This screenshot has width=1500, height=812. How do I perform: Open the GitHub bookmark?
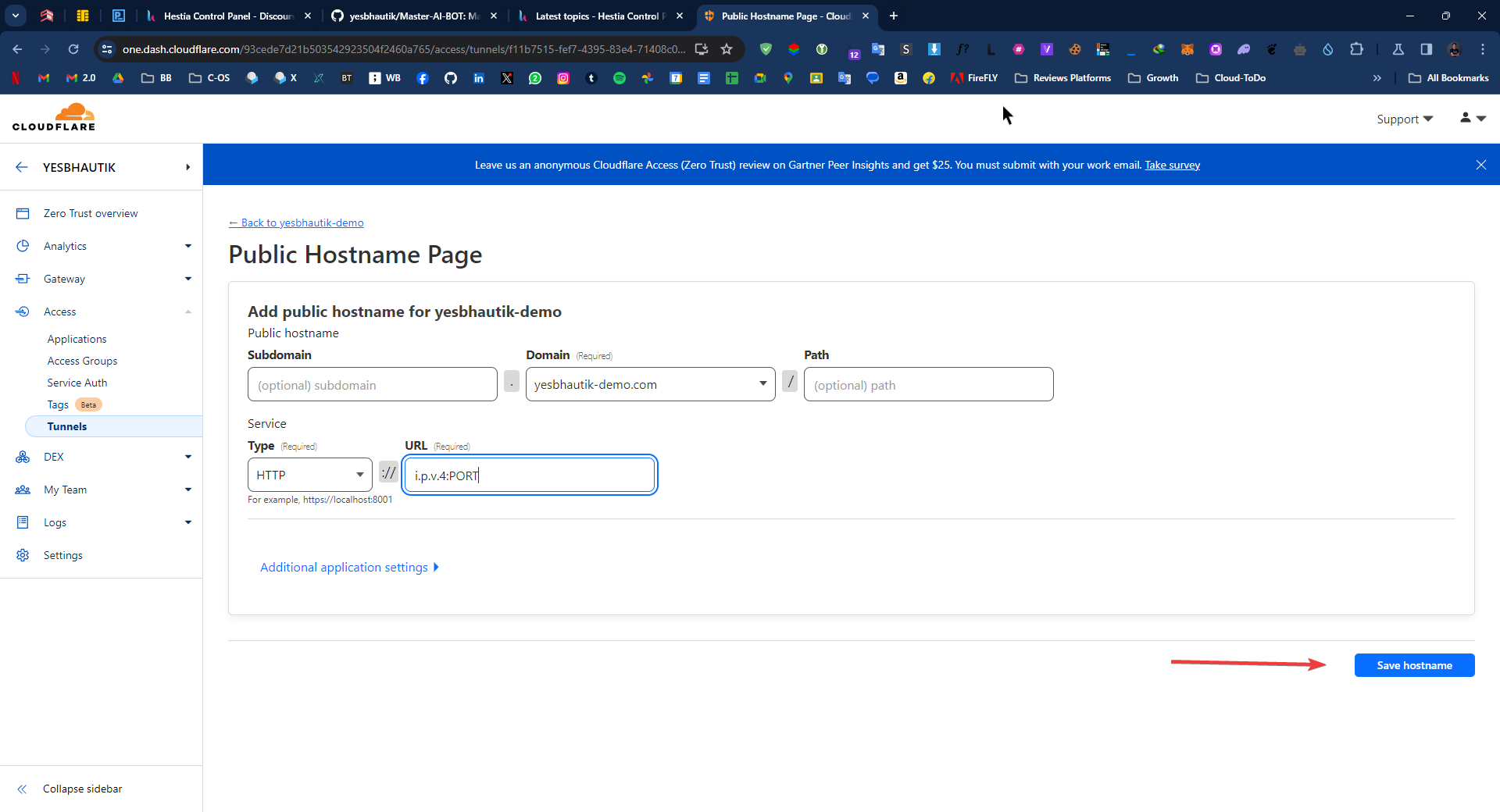pos(451,78)
